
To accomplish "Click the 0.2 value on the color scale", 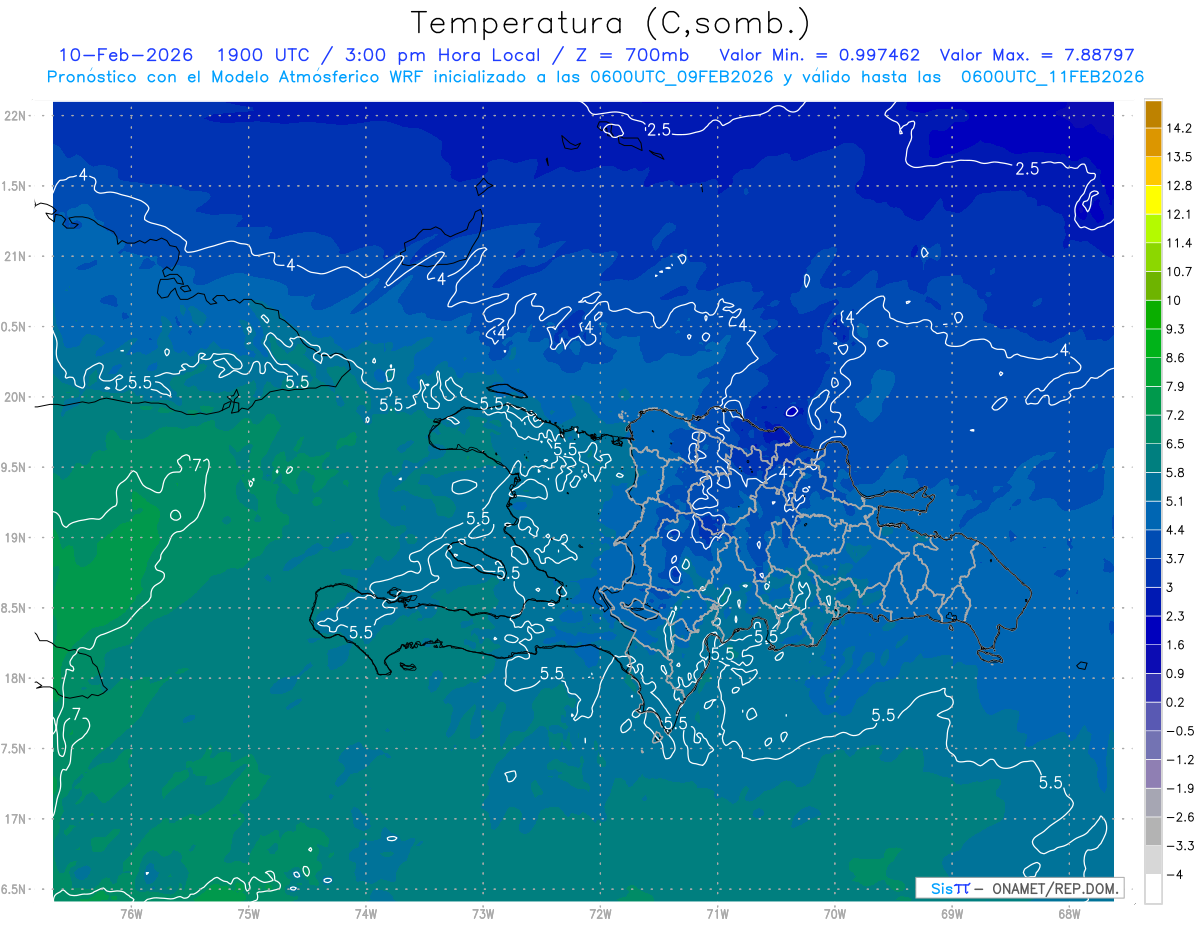I will [1176, 702].
